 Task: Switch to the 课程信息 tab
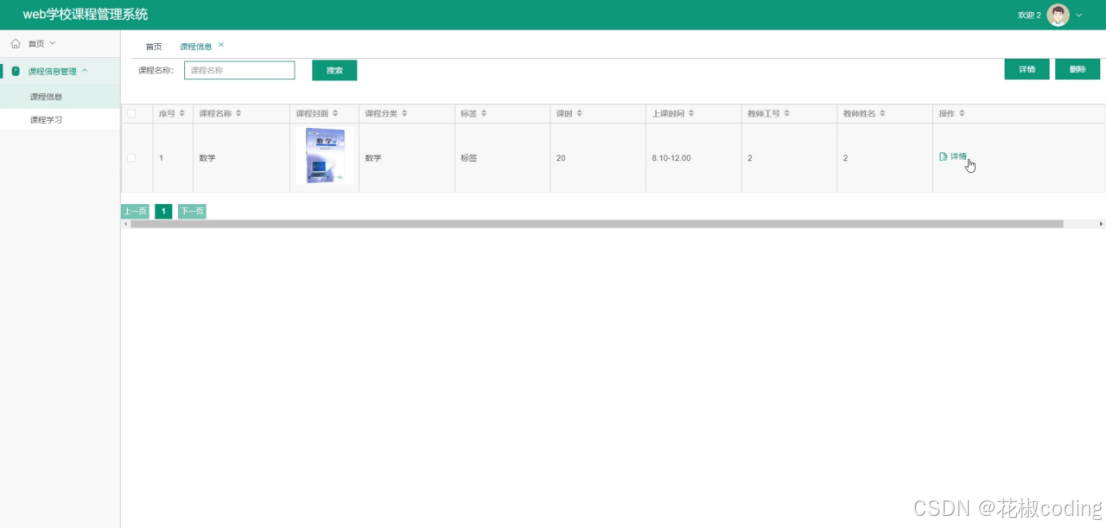195,47
